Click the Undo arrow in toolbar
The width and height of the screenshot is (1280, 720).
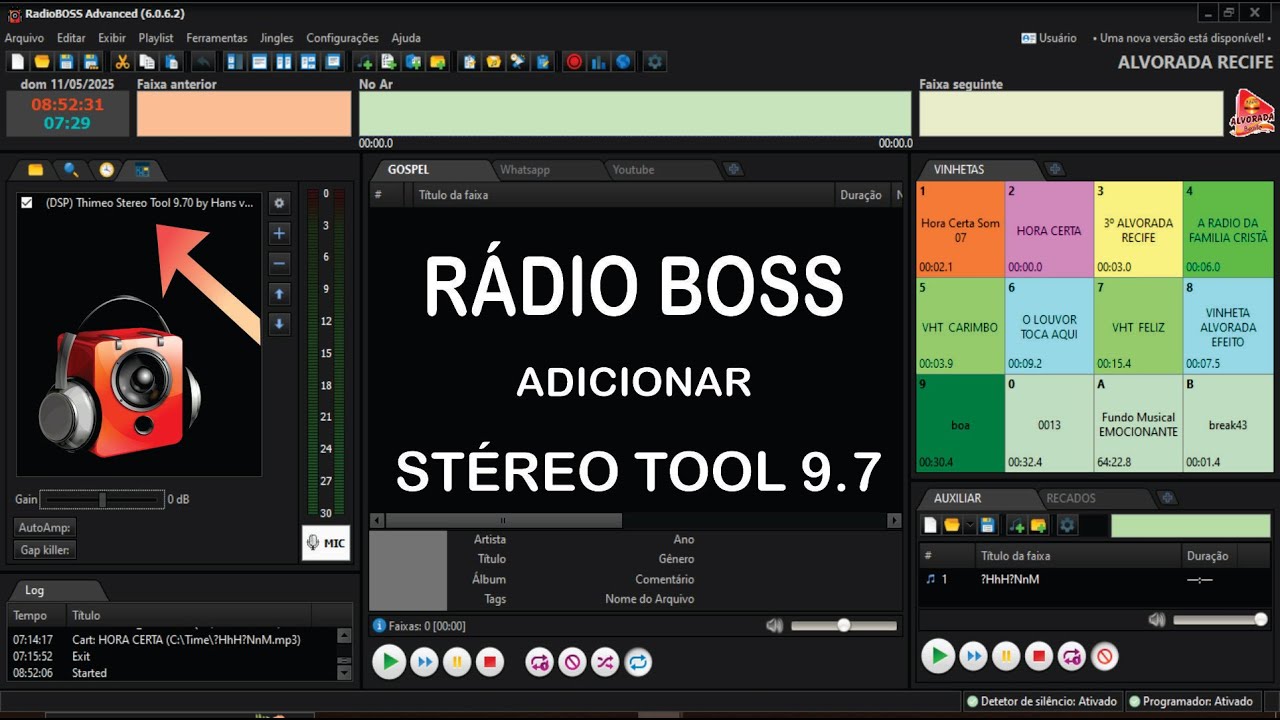click(x=202, y=62)
